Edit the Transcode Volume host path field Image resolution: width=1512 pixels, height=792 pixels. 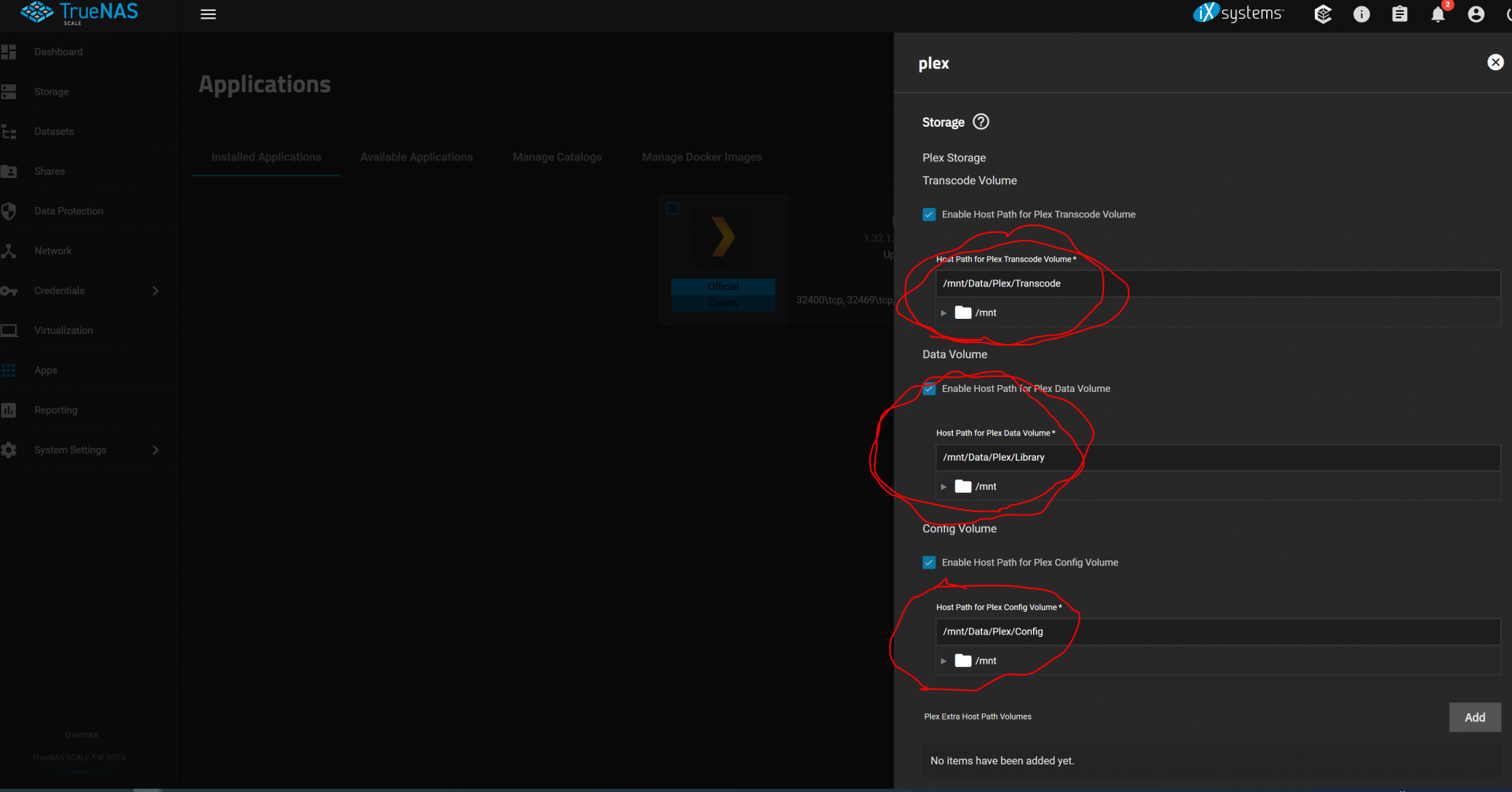pos(1217,283)
